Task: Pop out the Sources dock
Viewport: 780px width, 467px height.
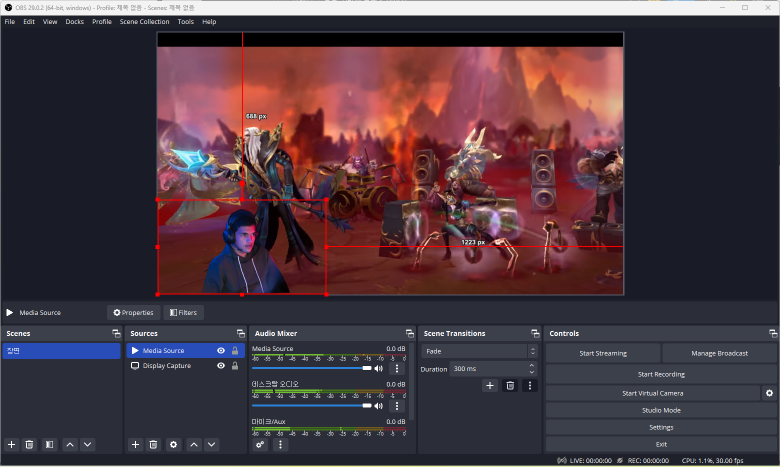Action: click(x=241, y=333)
